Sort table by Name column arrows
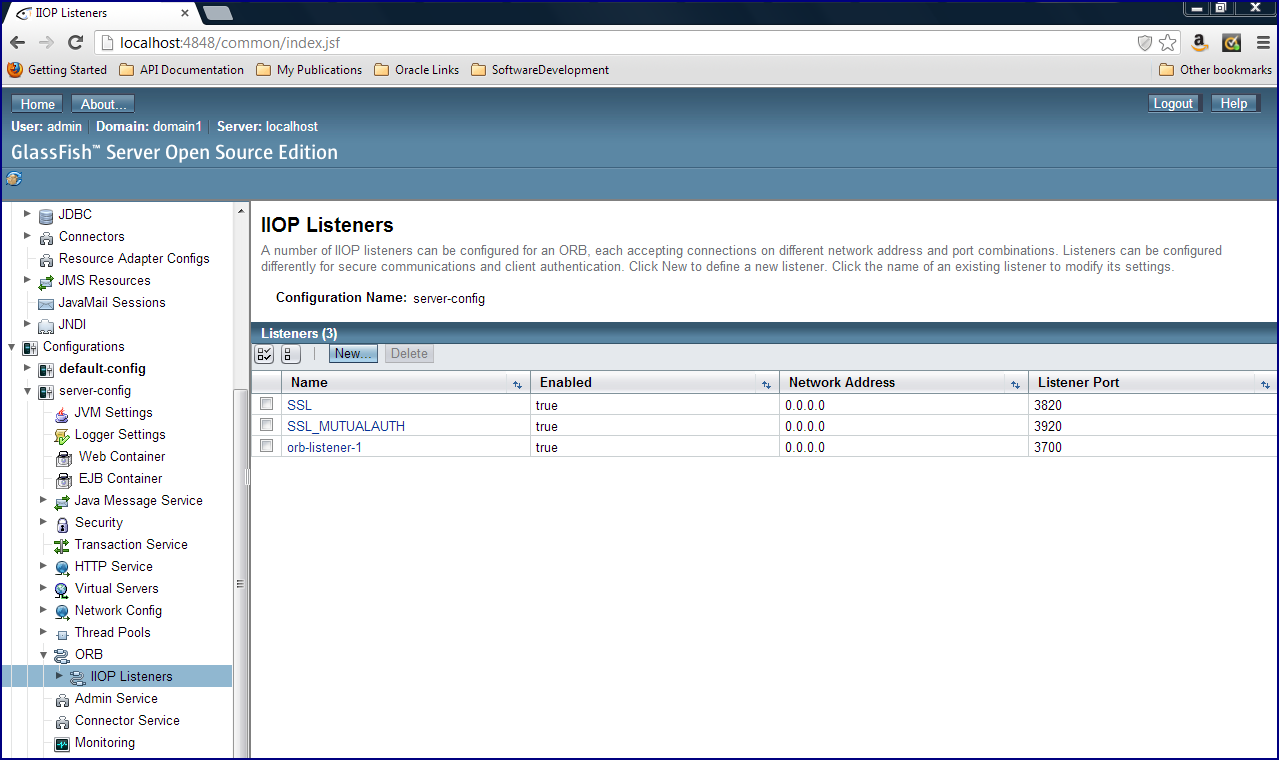The height and width of the screenshot is (760, 1279). tap(517, 384)
